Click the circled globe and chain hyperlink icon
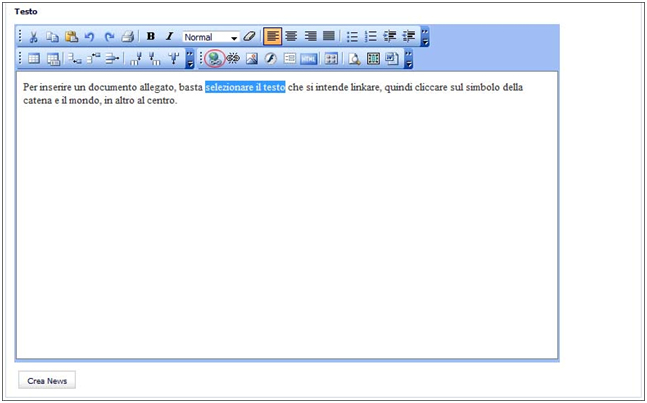Screen dimensions: 647x403 pos(214,59)
